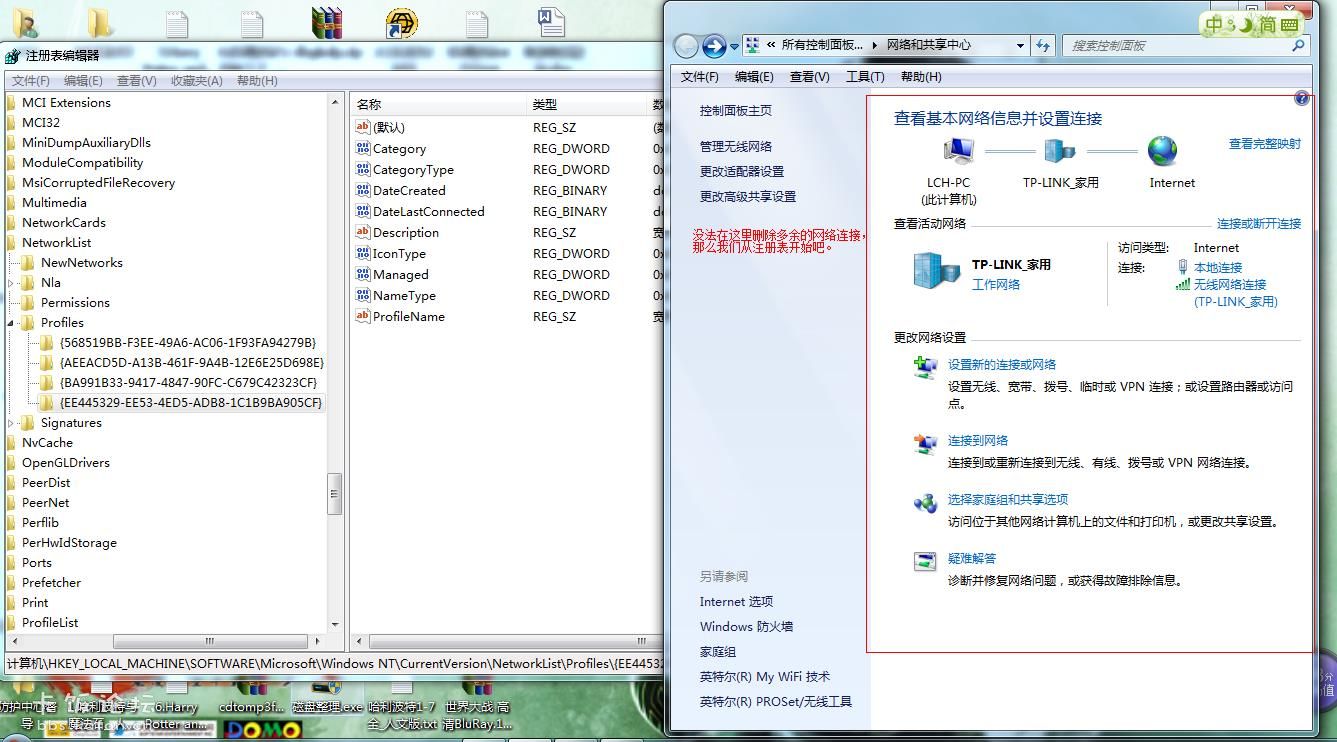1337x742 pixels.
Task: Select the Description string value icon
Action: pos(363,232)
